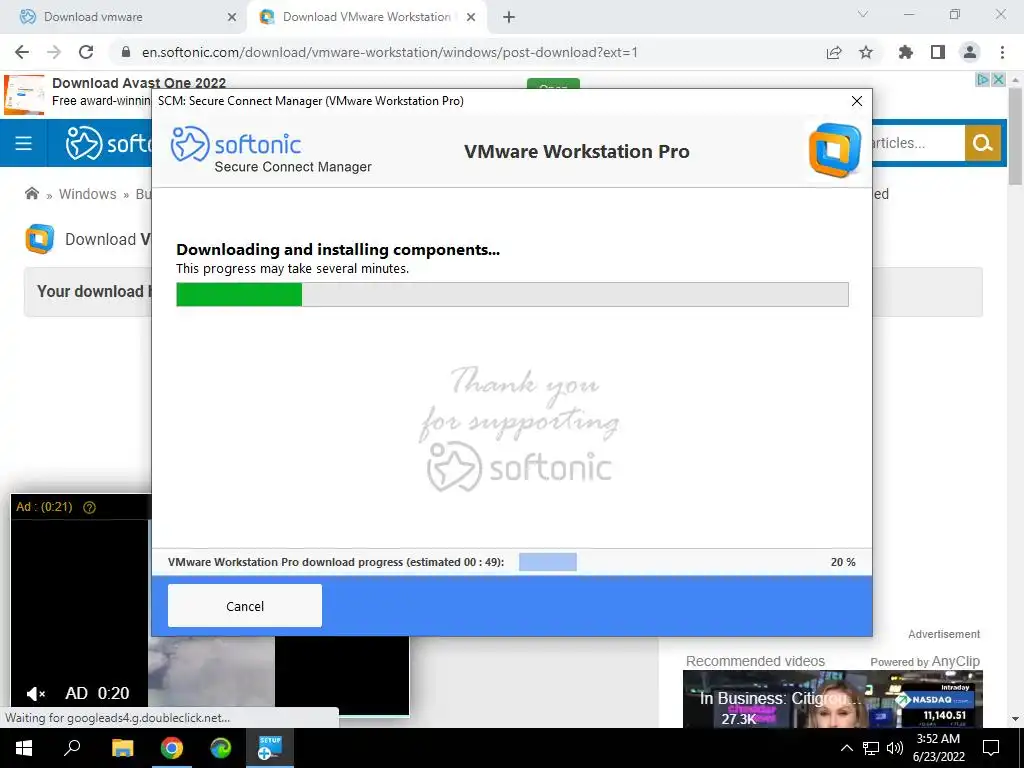Click the VMware Workstation Pro icon in the dialog
The image size is (1024, 768).
tap(835, 150)
